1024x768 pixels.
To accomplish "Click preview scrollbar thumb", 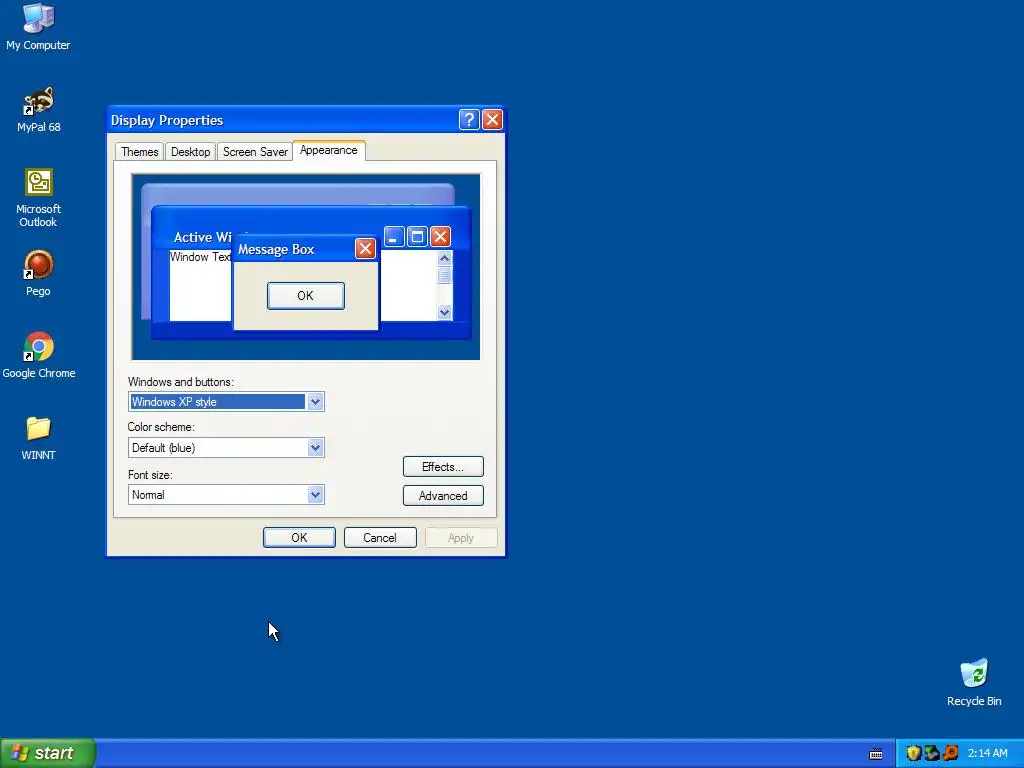I will pyautogui.click(x=444, y=275).
